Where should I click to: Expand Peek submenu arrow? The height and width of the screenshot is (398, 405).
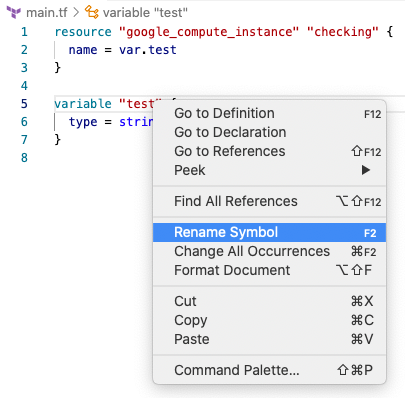tap(366, 170)
